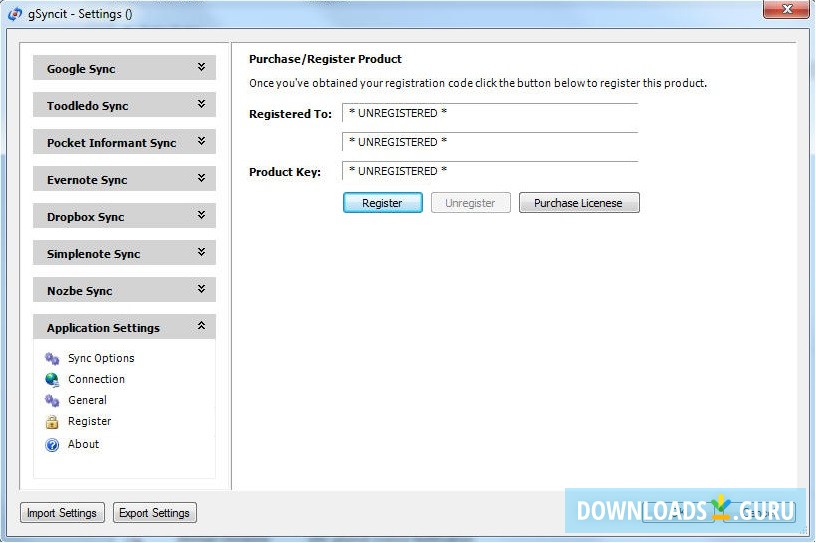Click the Register padlock icon
This screenshot has width=816, height=543.
coord(52,422)
